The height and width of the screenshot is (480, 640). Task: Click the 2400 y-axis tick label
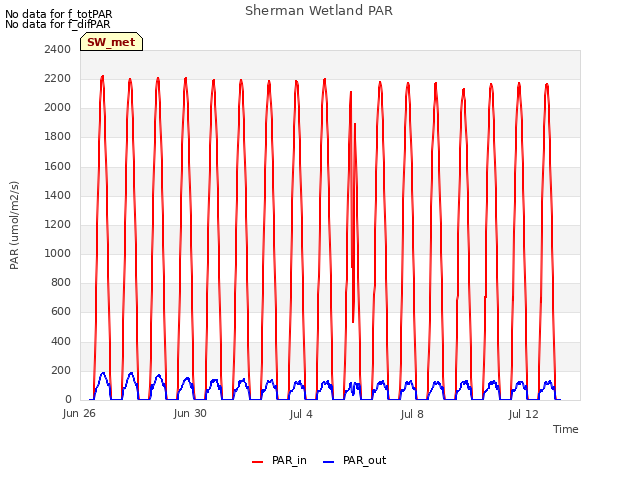coord(58,49)
